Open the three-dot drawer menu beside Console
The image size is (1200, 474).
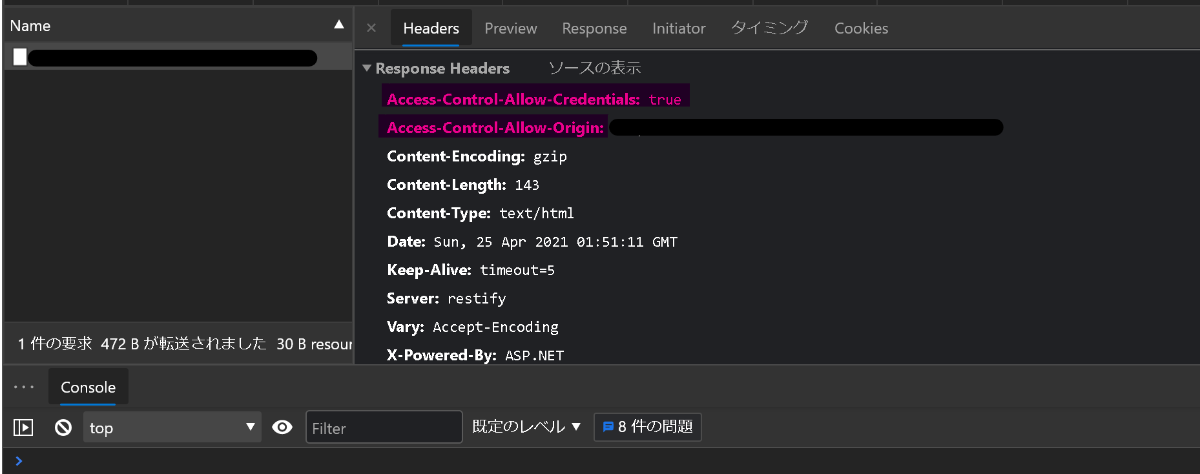tap(24, 387)
